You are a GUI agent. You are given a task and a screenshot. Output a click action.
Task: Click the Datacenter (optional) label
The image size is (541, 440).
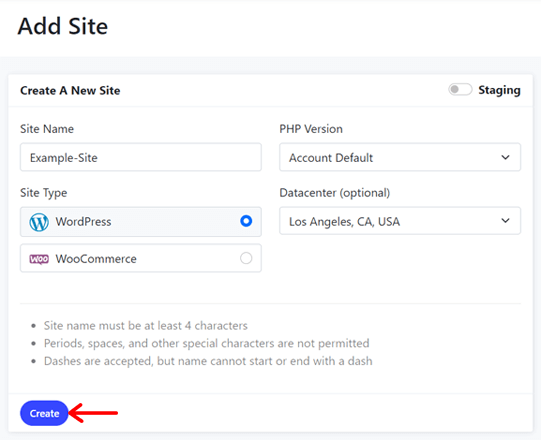335,193
